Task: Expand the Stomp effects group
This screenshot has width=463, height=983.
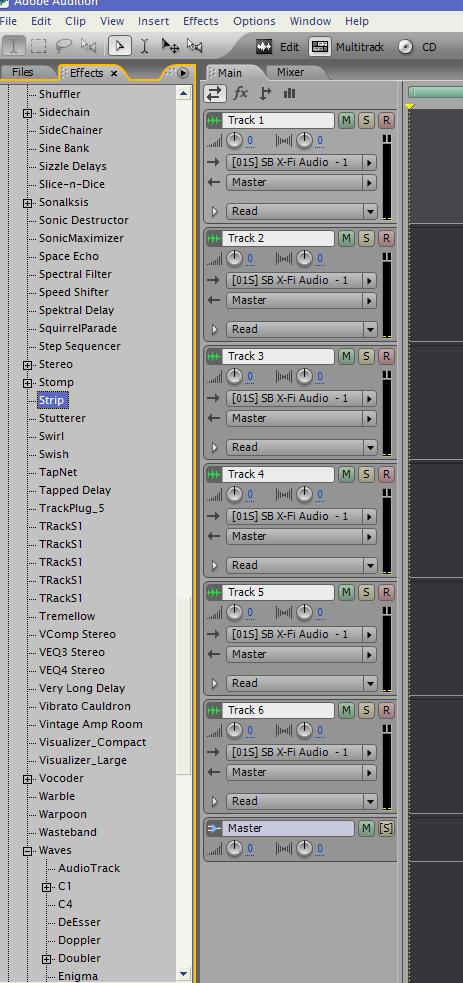Action: (28, 383)
